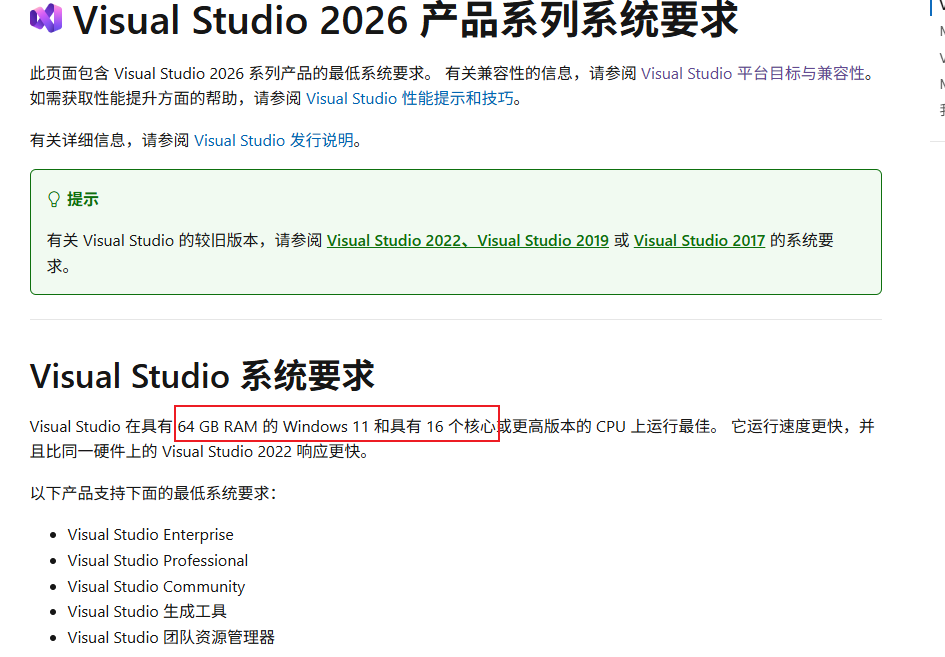Click the Visual Studio 系统要求 section heading
Image resolution: width=945 pixels, height=657 pixels.
(202, 376)
